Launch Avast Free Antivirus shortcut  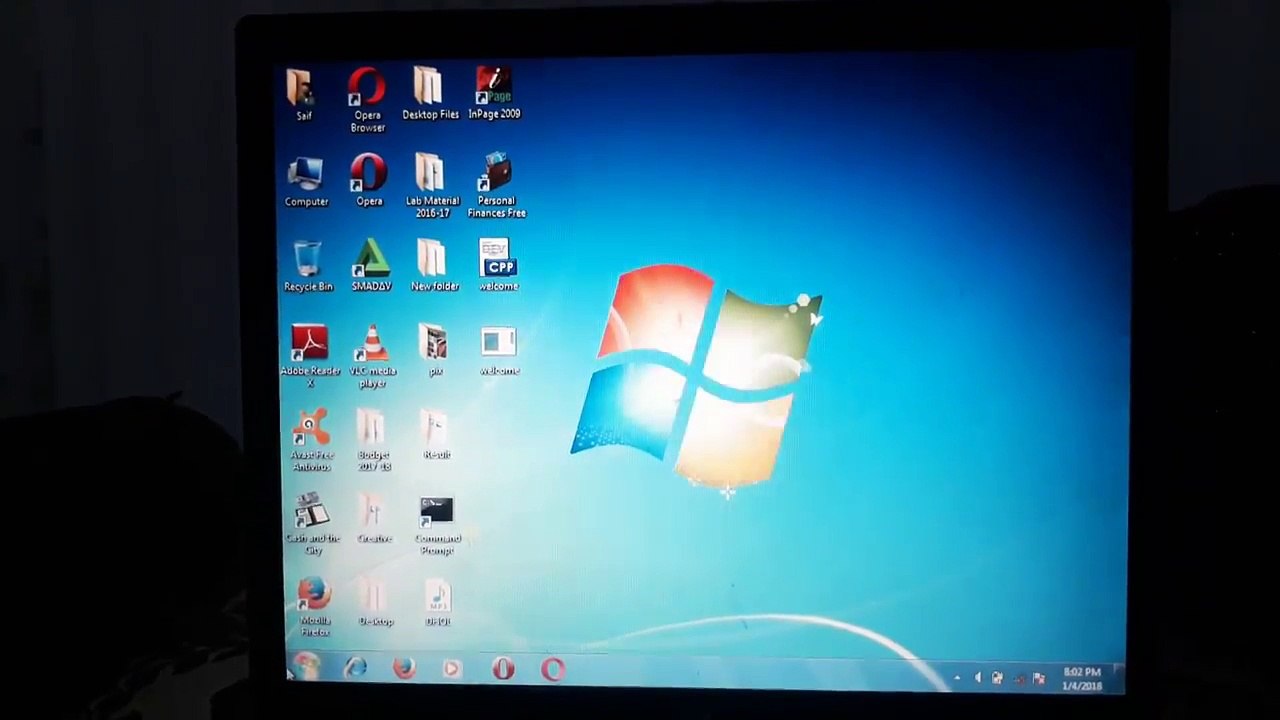click(x=311, y=440)
